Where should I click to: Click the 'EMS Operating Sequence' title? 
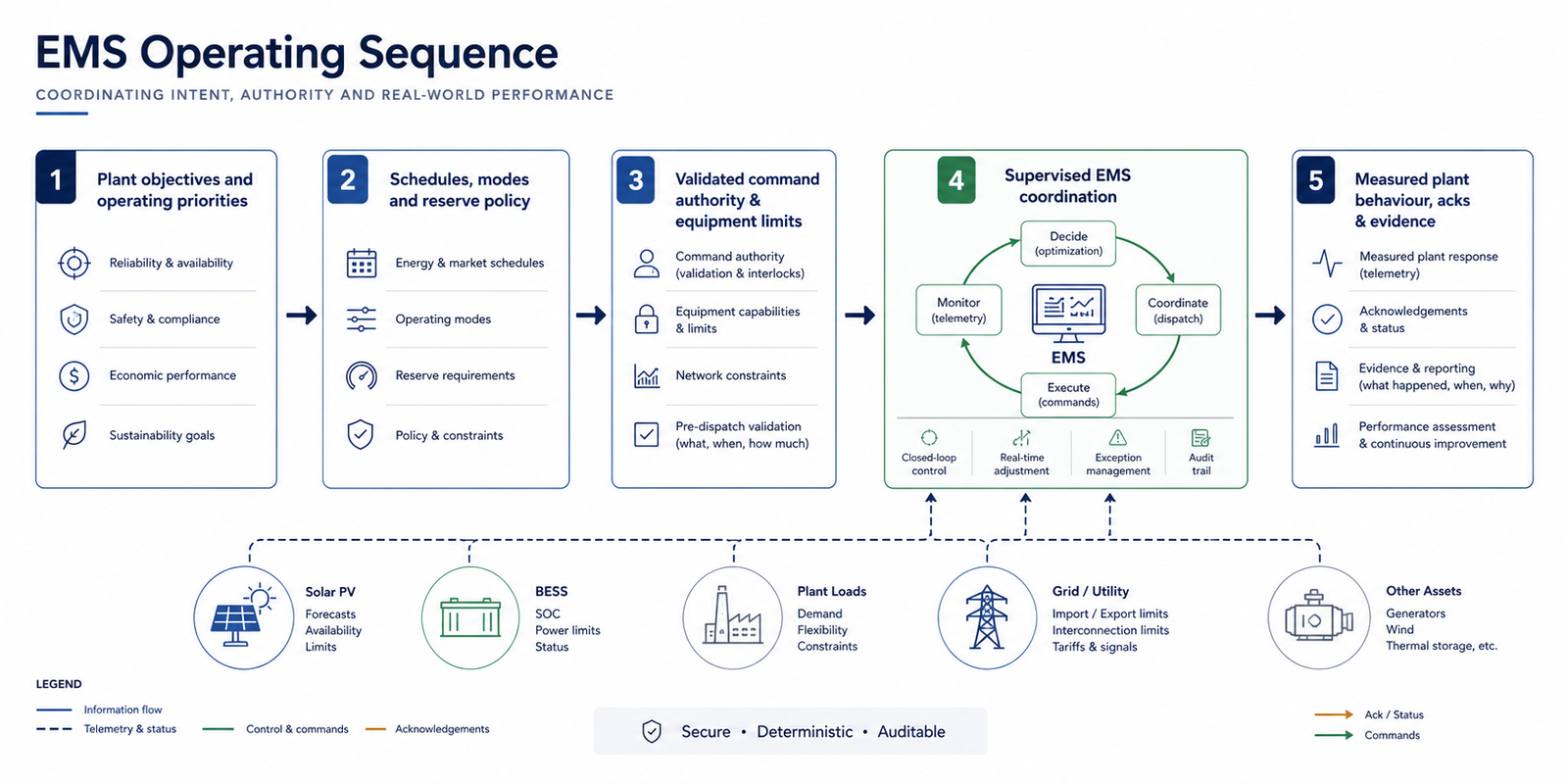point(297,53)
